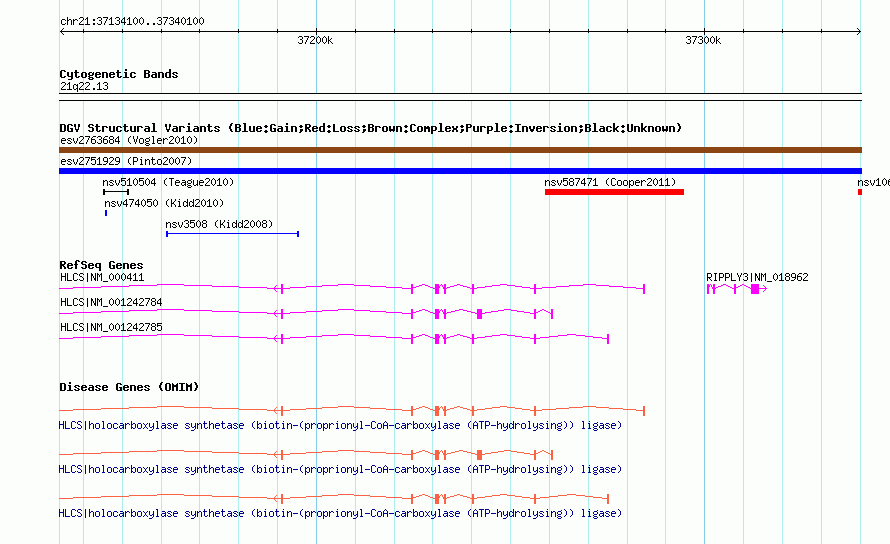Viewport: 890px width, 544px height.
Task: Open third HLCS holocarboxylase synthetase OMIM description
Action: [x=340, y=513]
